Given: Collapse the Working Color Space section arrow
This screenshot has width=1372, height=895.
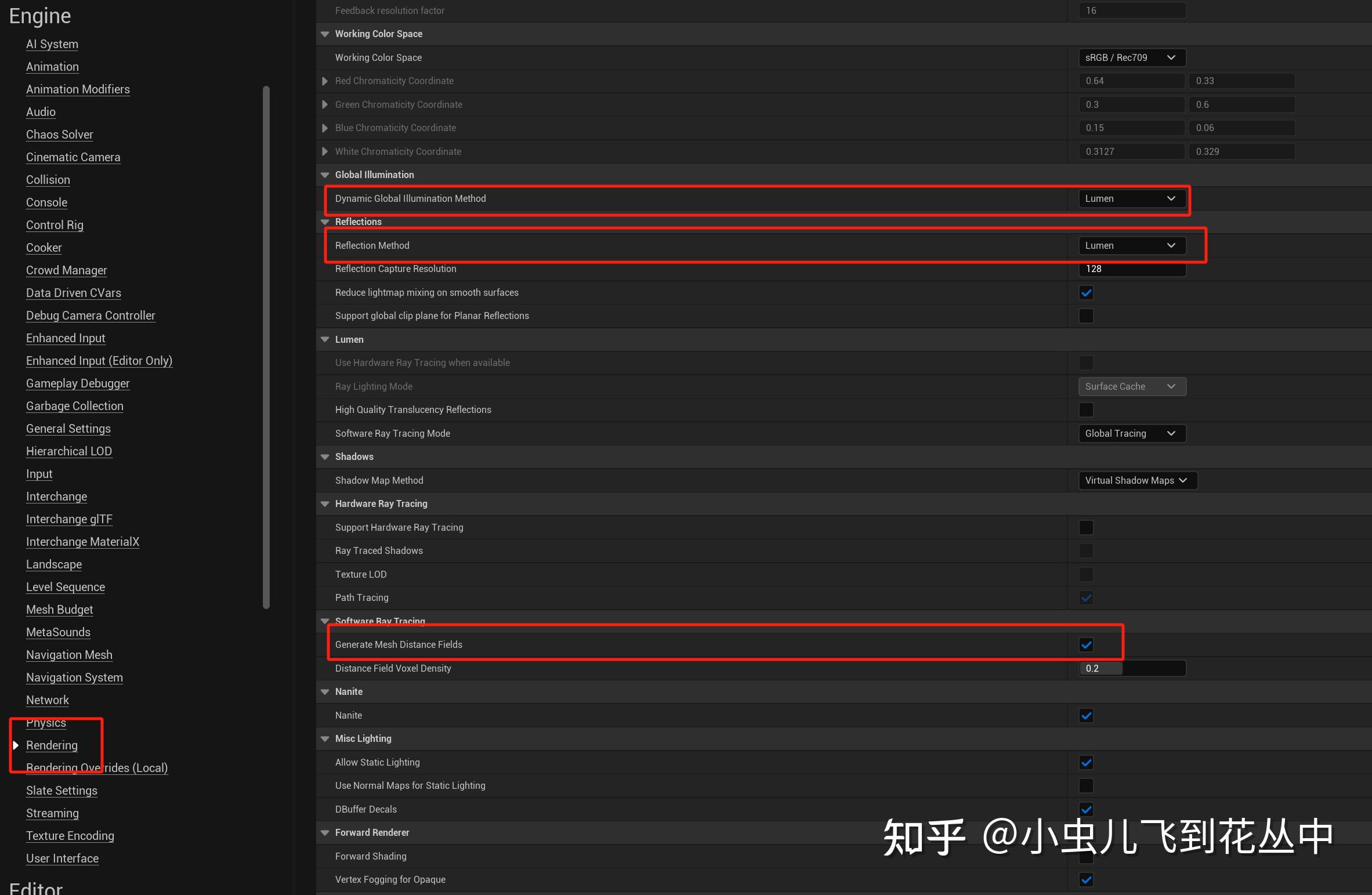Looking at the screenshot, I should (325, 34).
